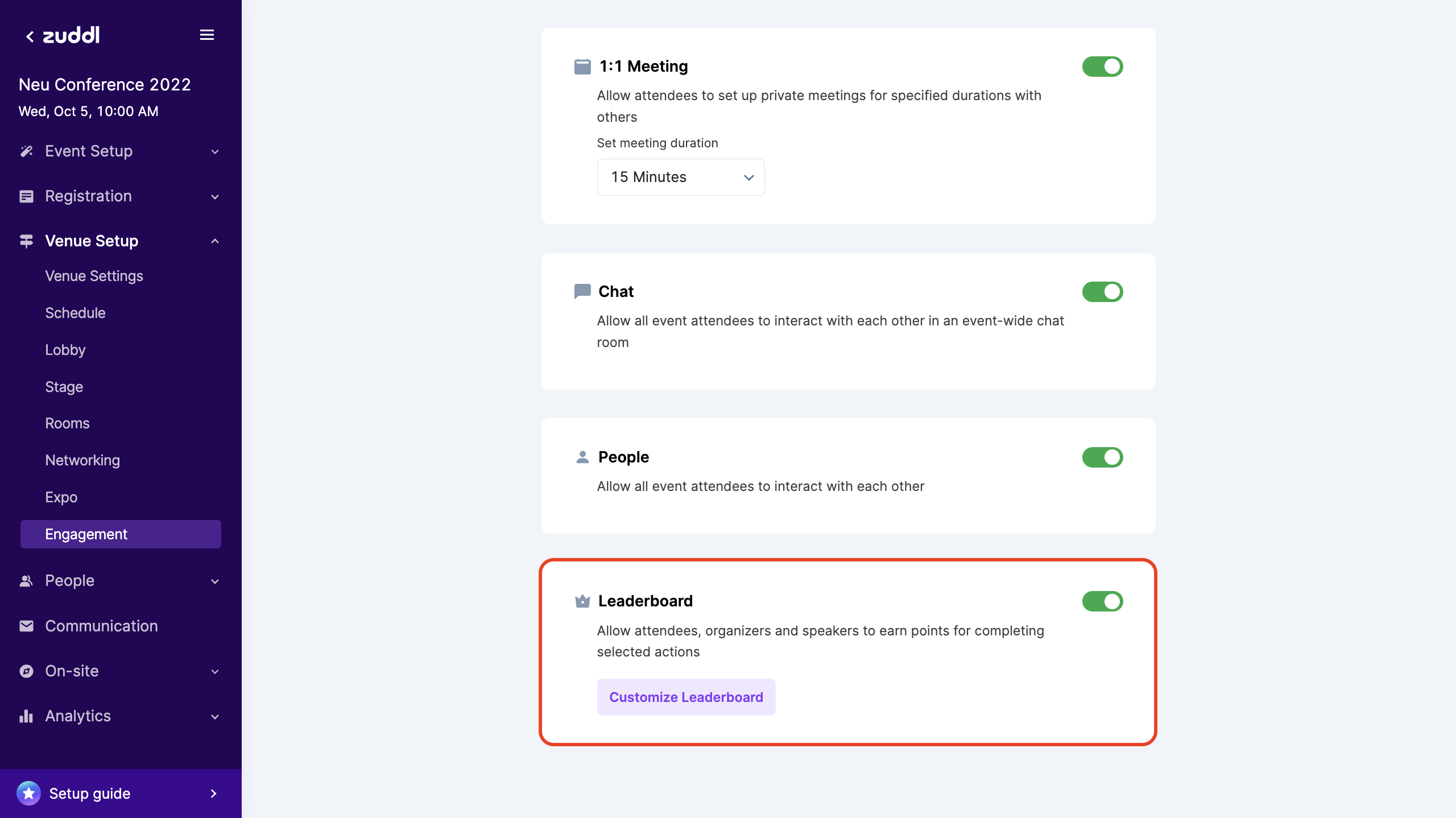1456x818 pixels.
Task: Open the 15 Minutes duration dropdown
Action: (680, 177)
